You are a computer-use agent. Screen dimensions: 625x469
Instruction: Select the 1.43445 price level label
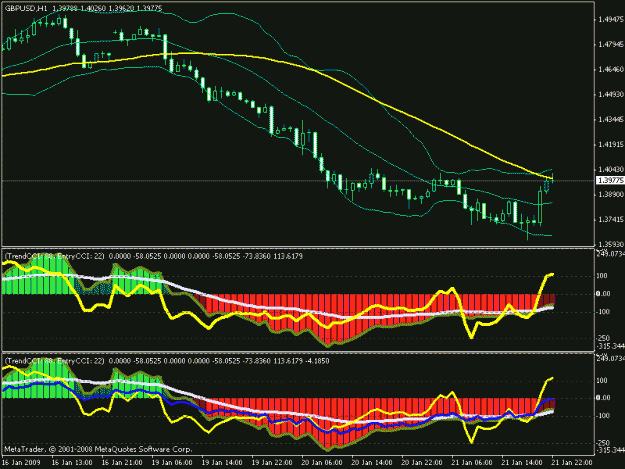point(611,120)
